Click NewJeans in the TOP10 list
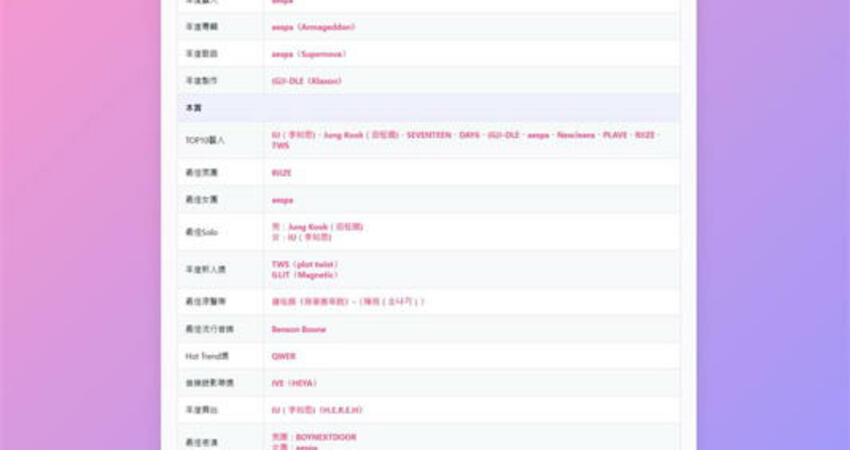This screenshot has height=450, width=850. (x=576, y=135)
